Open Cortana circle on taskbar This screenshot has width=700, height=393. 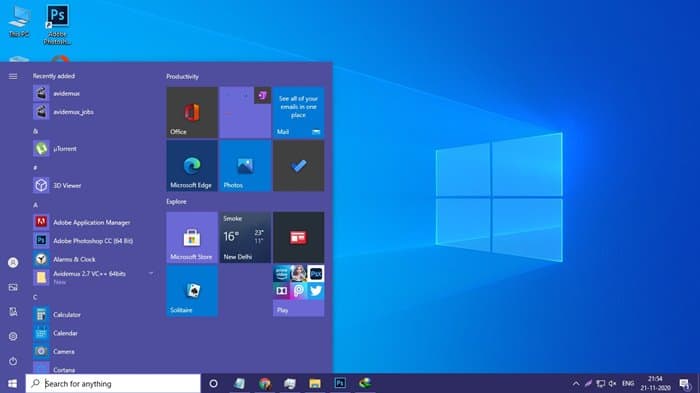coord(213,383)
